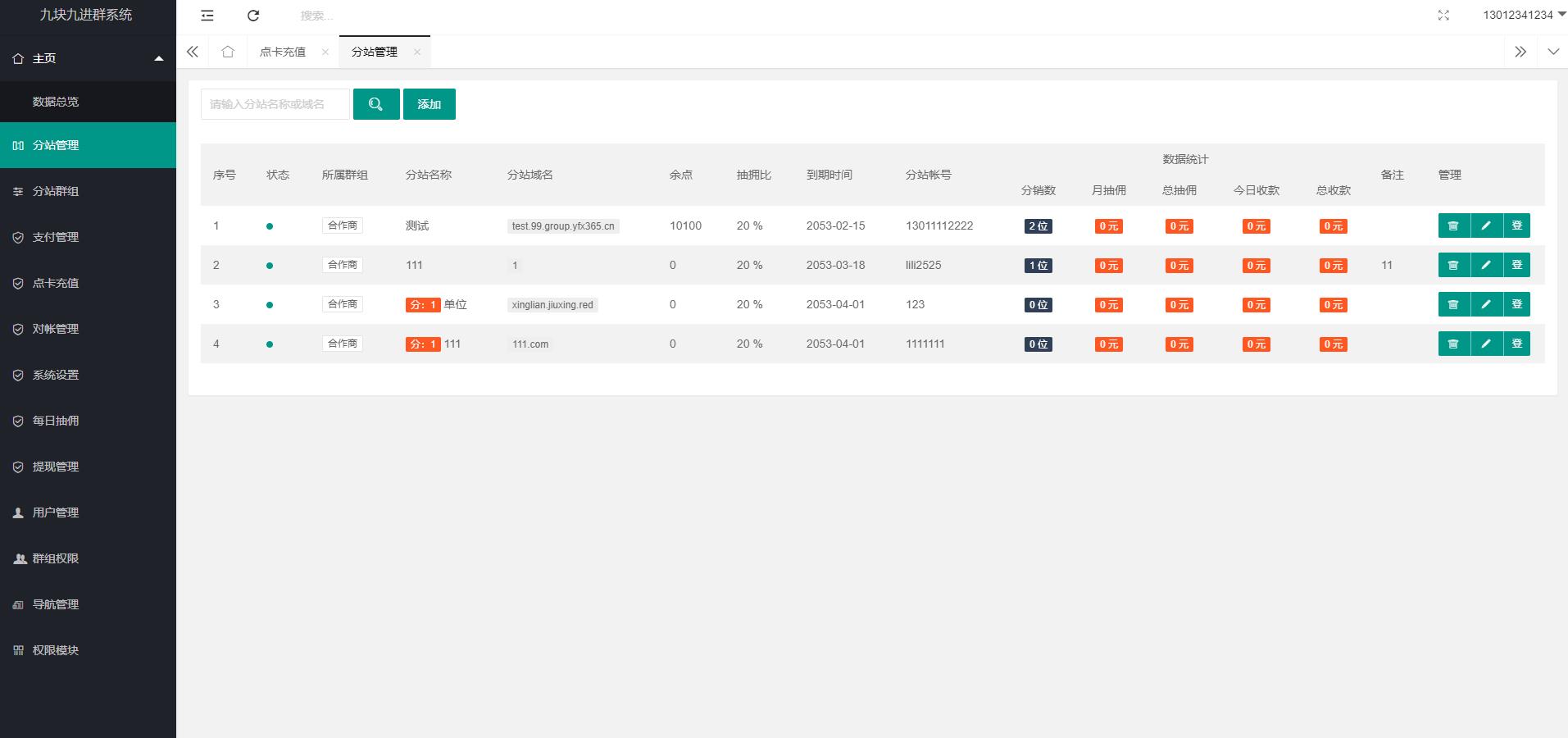The height and width of the screenshot is (738, 1568).
Task: Click the refresh icon in top bar
Action: tap(253, 16)
